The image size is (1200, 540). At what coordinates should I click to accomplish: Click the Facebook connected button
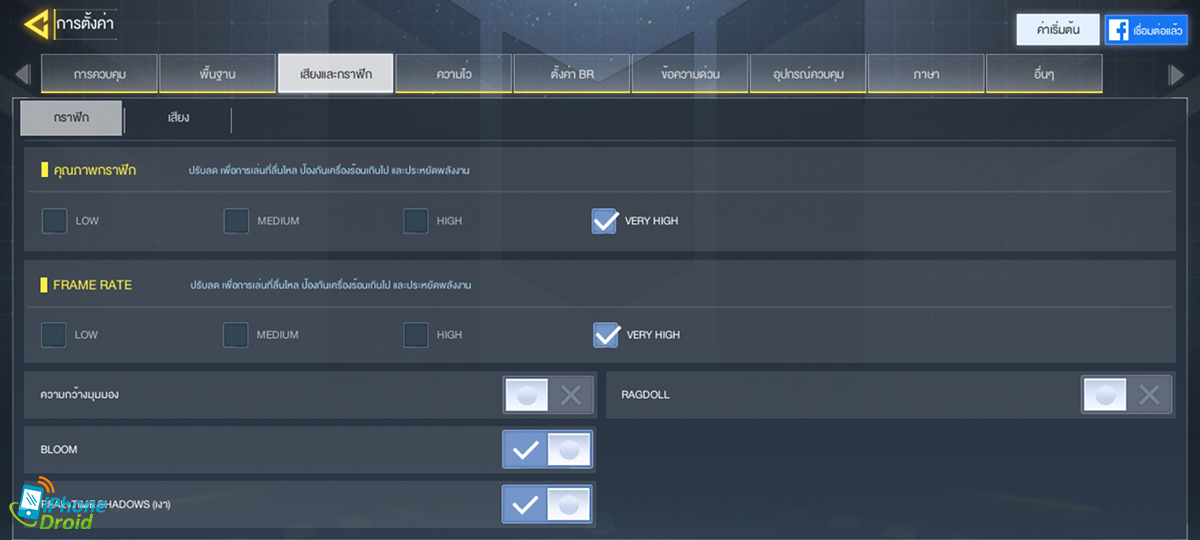1145,30
